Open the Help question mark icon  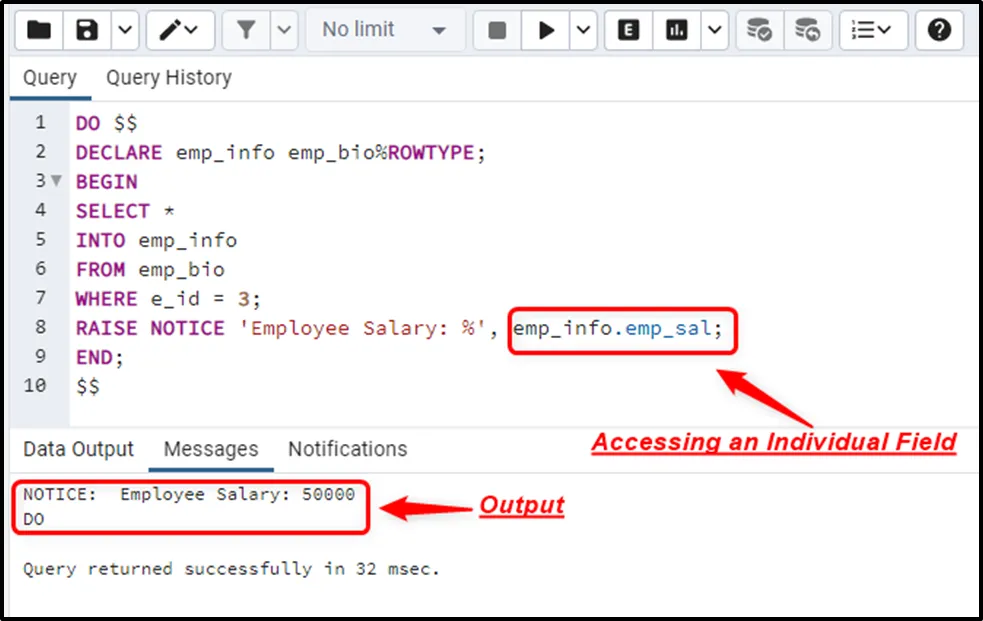click(938, 30)
